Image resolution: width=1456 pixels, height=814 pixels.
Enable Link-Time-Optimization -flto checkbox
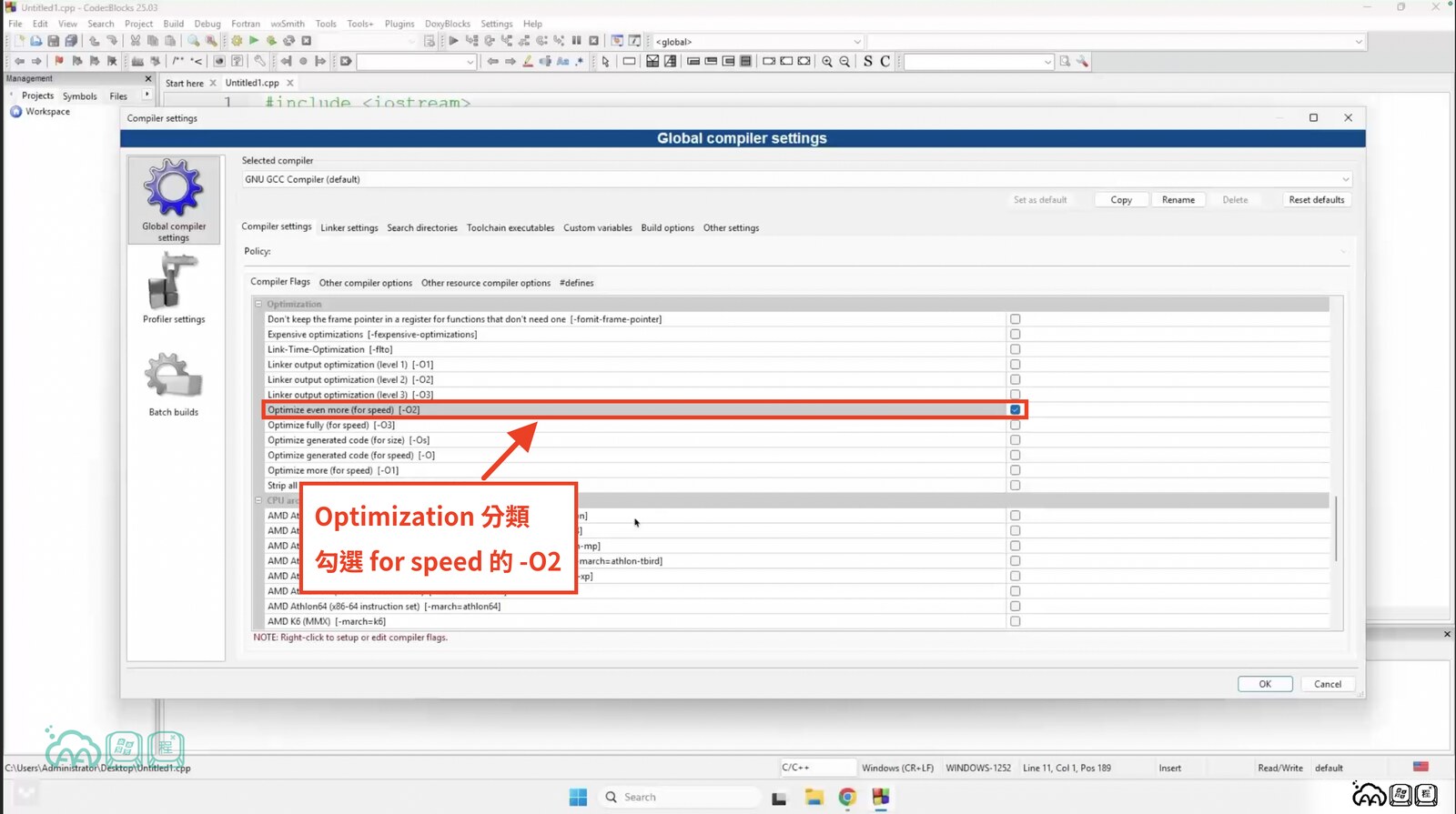point(1015,349)
